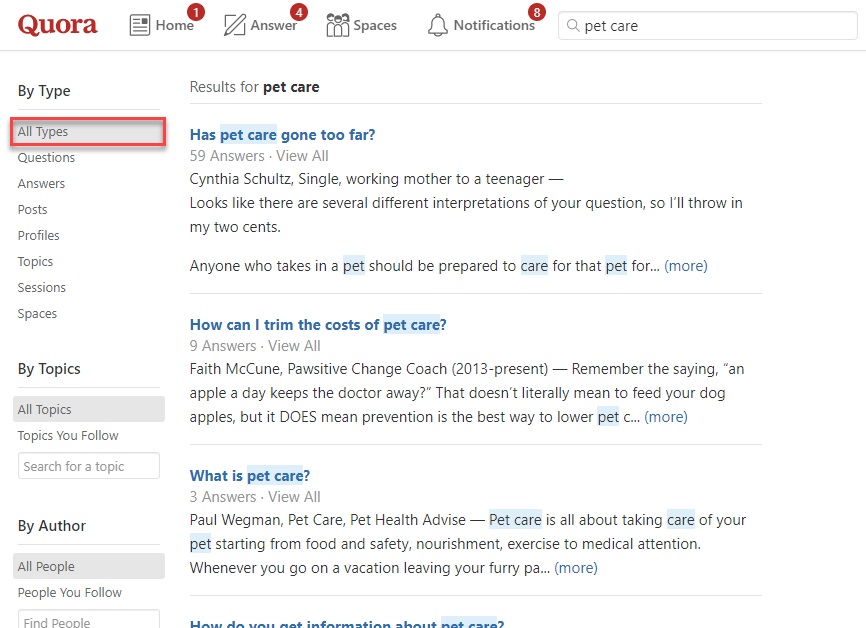Show only People You Follow
The image size is (866, 628).
coord(70,592)
